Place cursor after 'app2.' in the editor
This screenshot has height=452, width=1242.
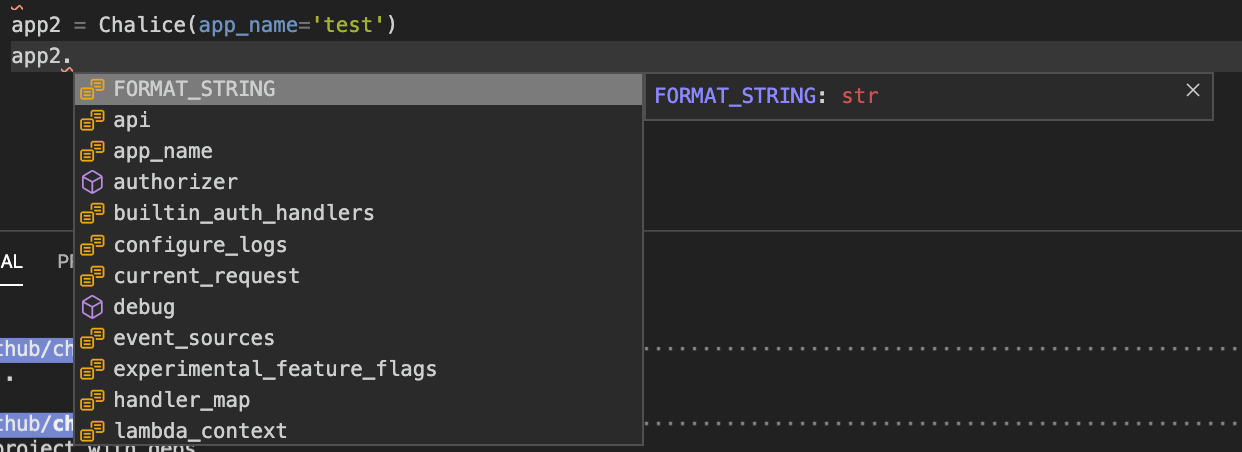(74, 57)
